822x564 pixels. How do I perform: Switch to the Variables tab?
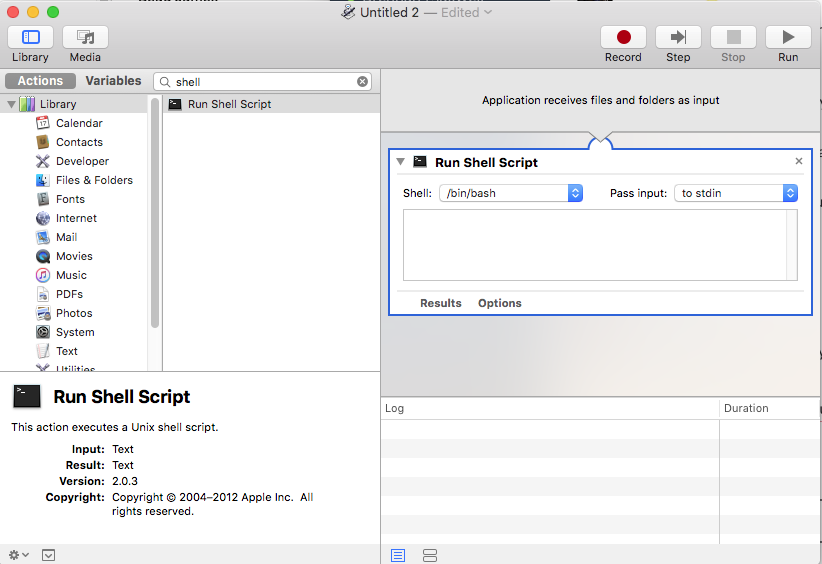click(x=113, y=81)
